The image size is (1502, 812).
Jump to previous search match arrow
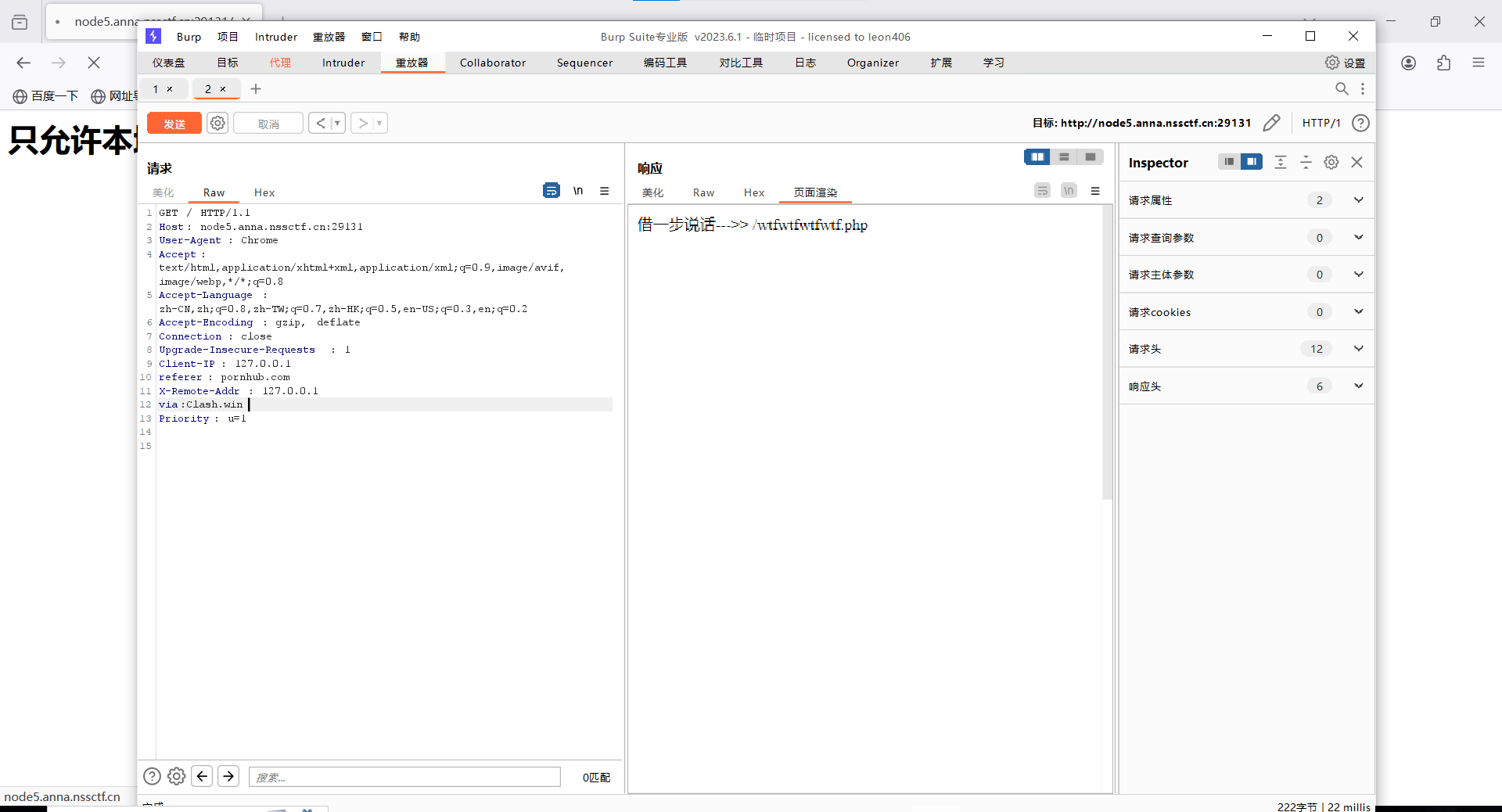click(x=202, y=776)
